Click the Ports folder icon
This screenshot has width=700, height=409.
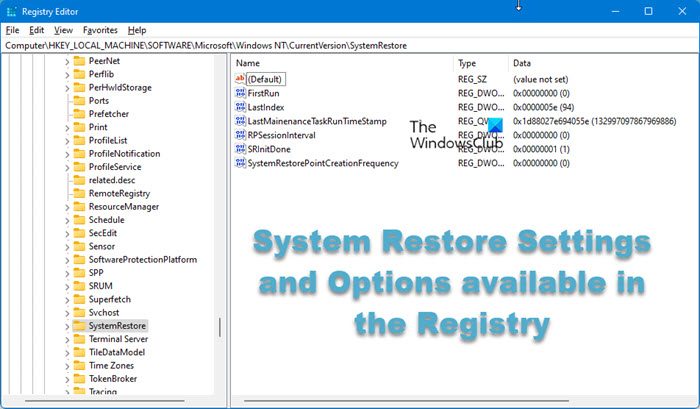(79, 100)
